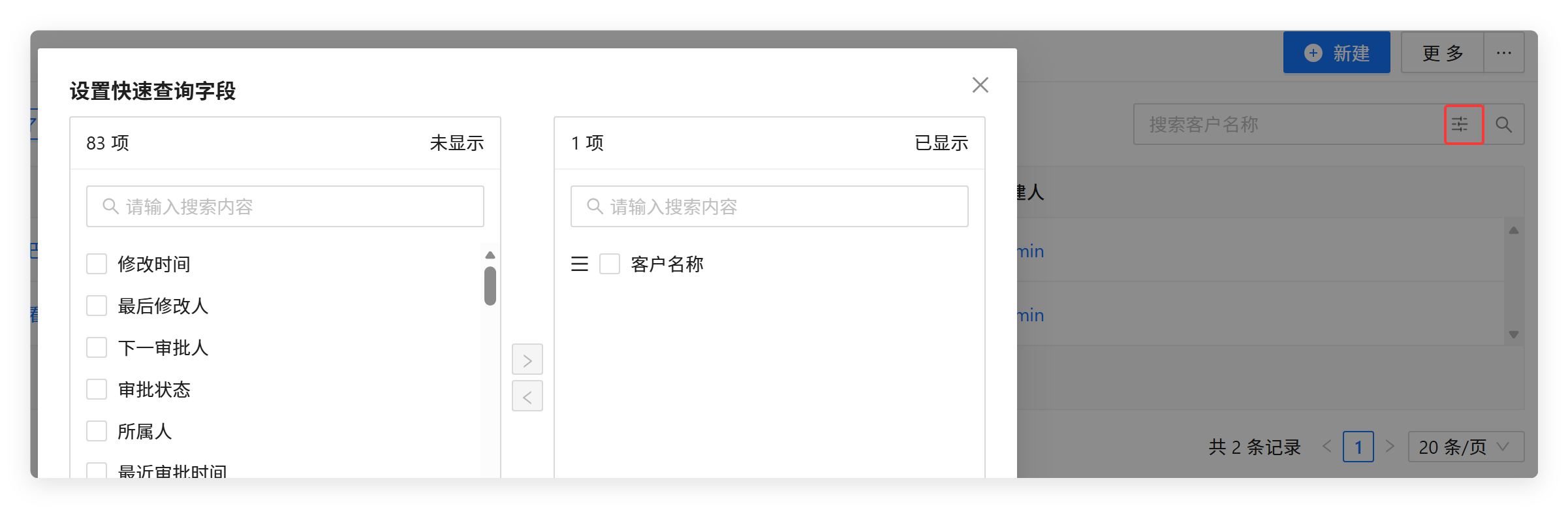Open the 20 条/页 page size dropdown
The image size is (1568, 508).
1466,447
